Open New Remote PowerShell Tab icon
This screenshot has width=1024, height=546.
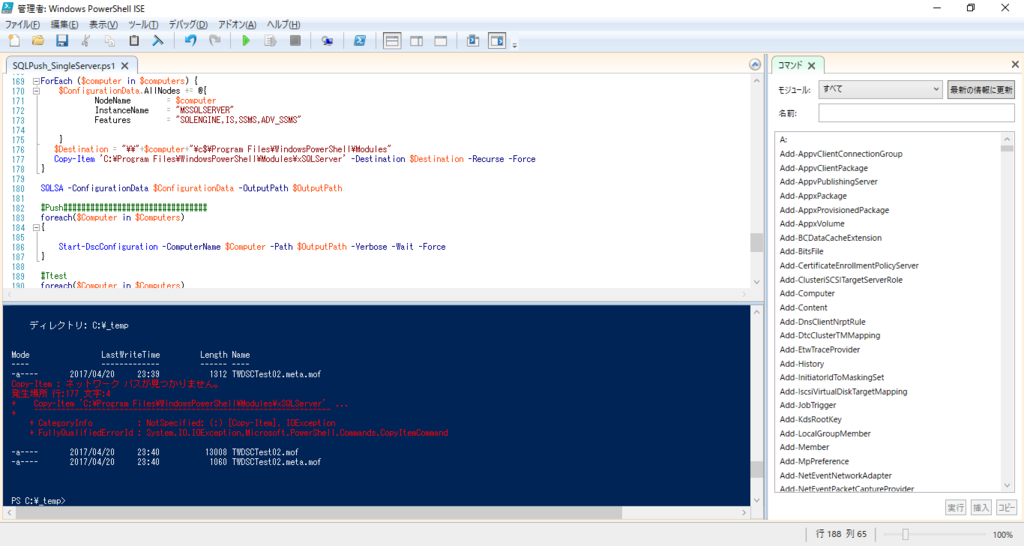coord(327,41)
